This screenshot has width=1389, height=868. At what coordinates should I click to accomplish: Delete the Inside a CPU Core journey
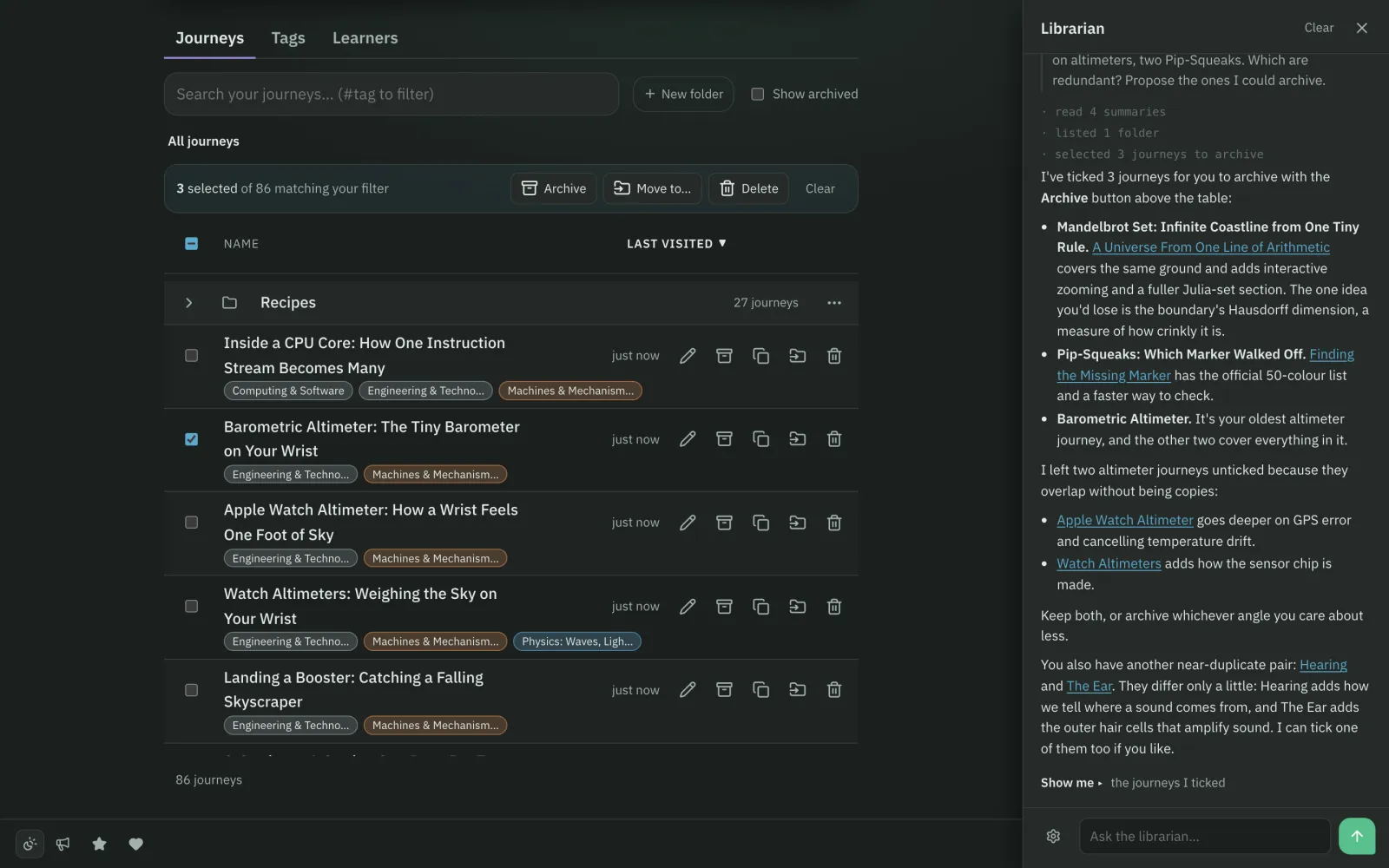pos(834,356)
